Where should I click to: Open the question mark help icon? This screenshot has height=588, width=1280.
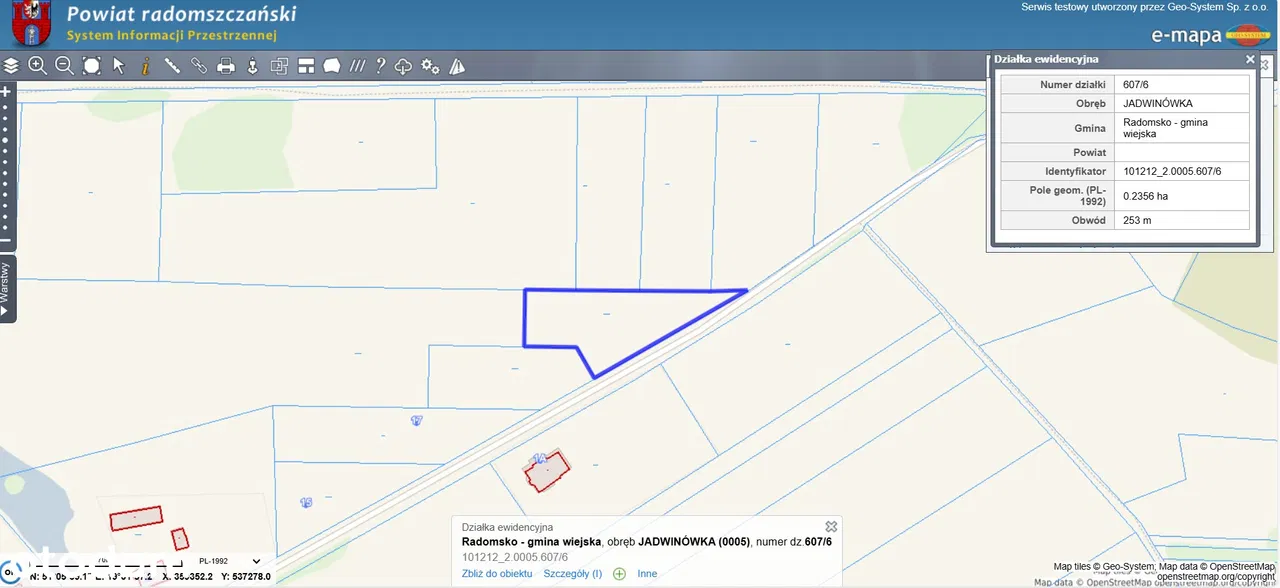point(380,66)
